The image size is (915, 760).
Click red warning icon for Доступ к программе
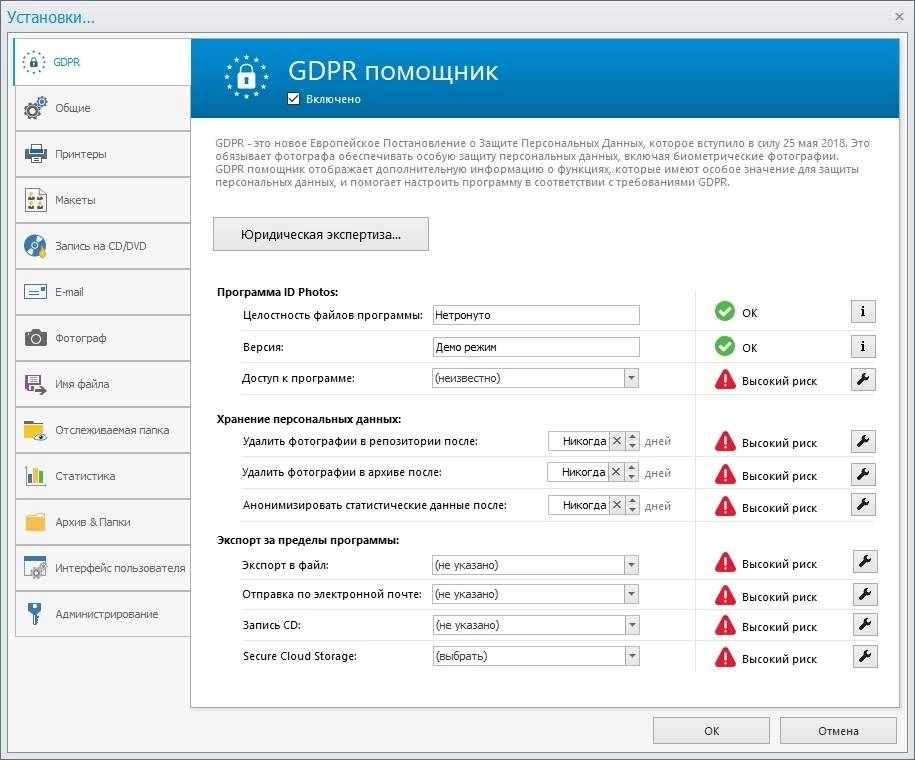tap(725, 379)
